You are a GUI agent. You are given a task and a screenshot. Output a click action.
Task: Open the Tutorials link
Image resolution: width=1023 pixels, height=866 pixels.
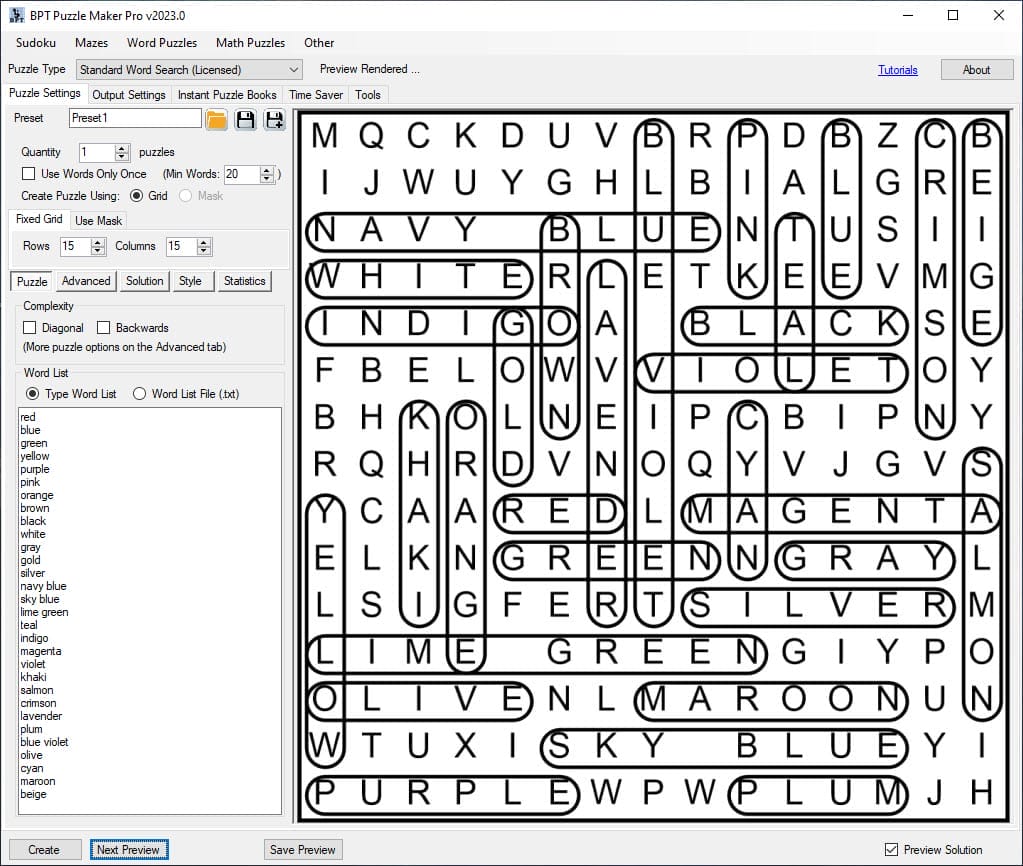897,70
